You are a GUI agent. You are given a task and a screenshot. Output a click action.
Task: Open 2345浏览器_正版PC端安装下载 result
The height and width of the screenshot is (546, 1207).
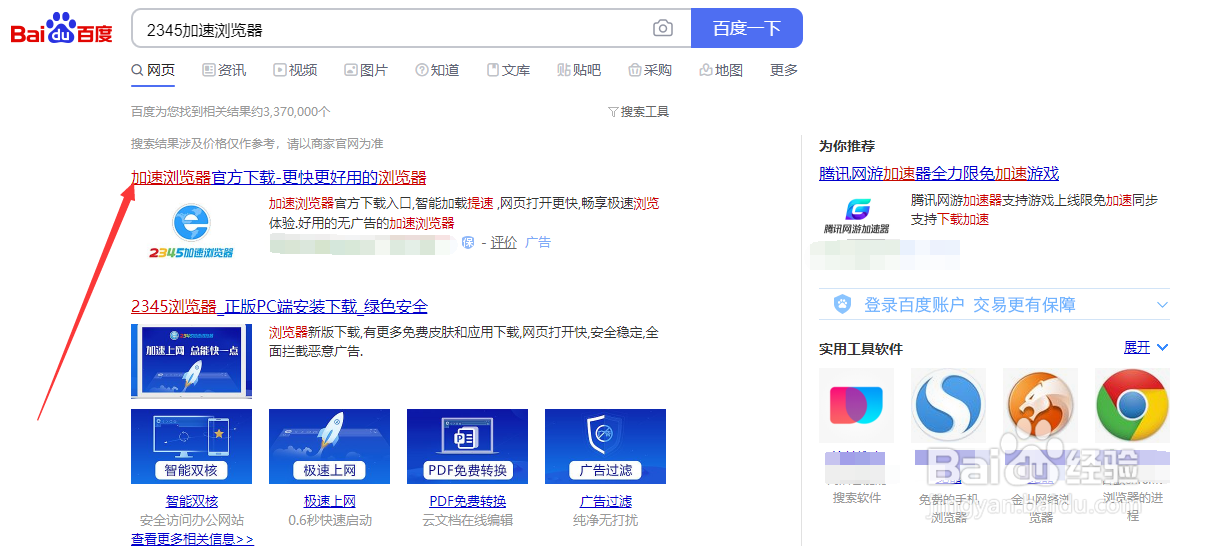(279, 306)
